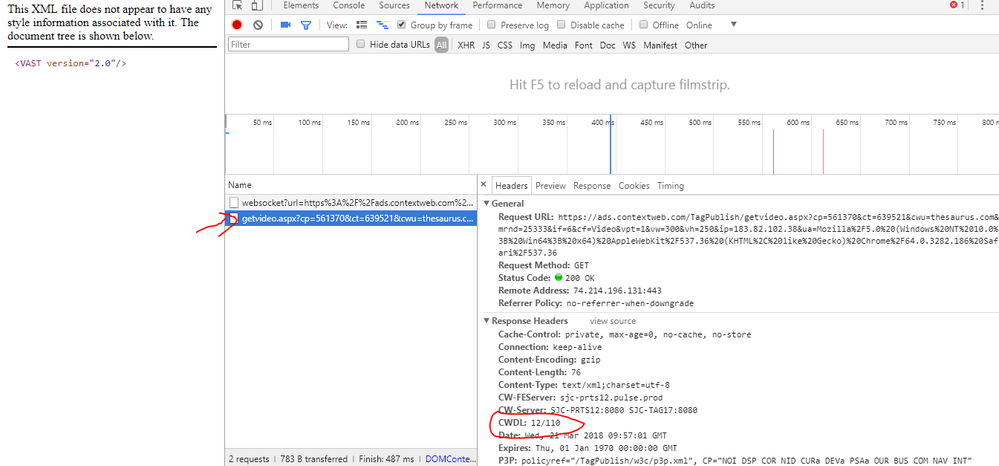The image size is (999, 466).
Task: Collapse the General section triangle
Action: tap(487, 203)
